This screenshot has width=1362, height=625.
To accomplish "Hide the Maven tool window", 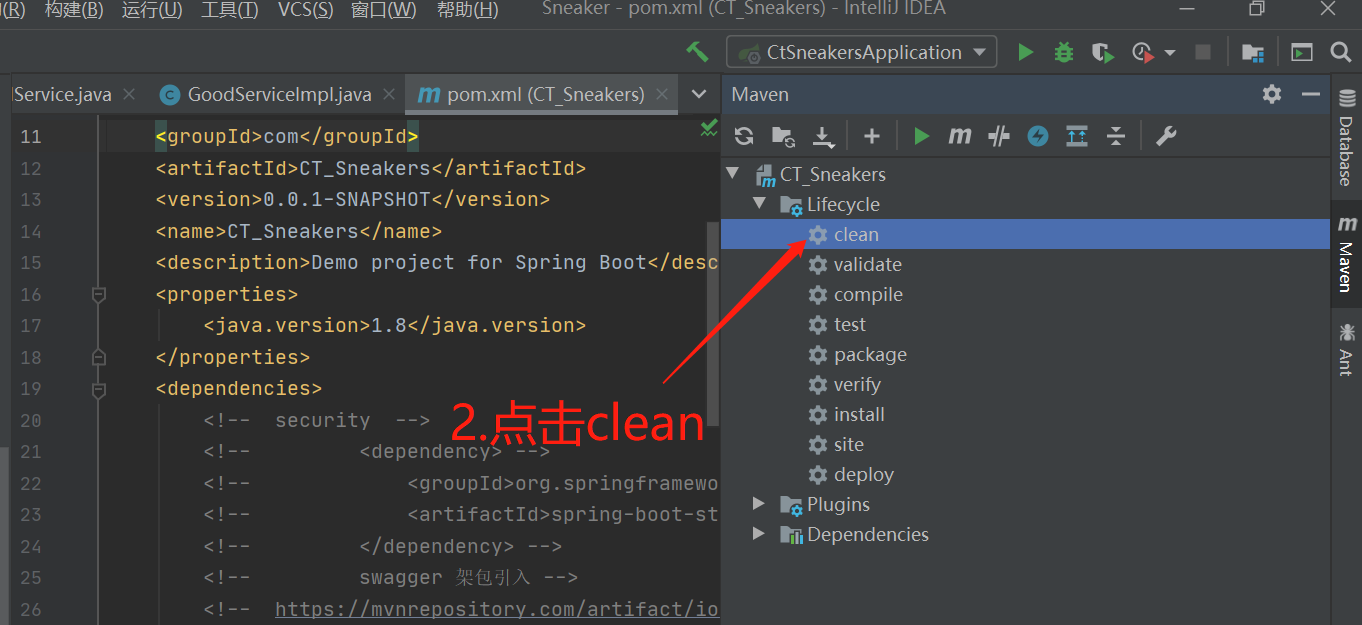I will click(x=1311, y=94).
